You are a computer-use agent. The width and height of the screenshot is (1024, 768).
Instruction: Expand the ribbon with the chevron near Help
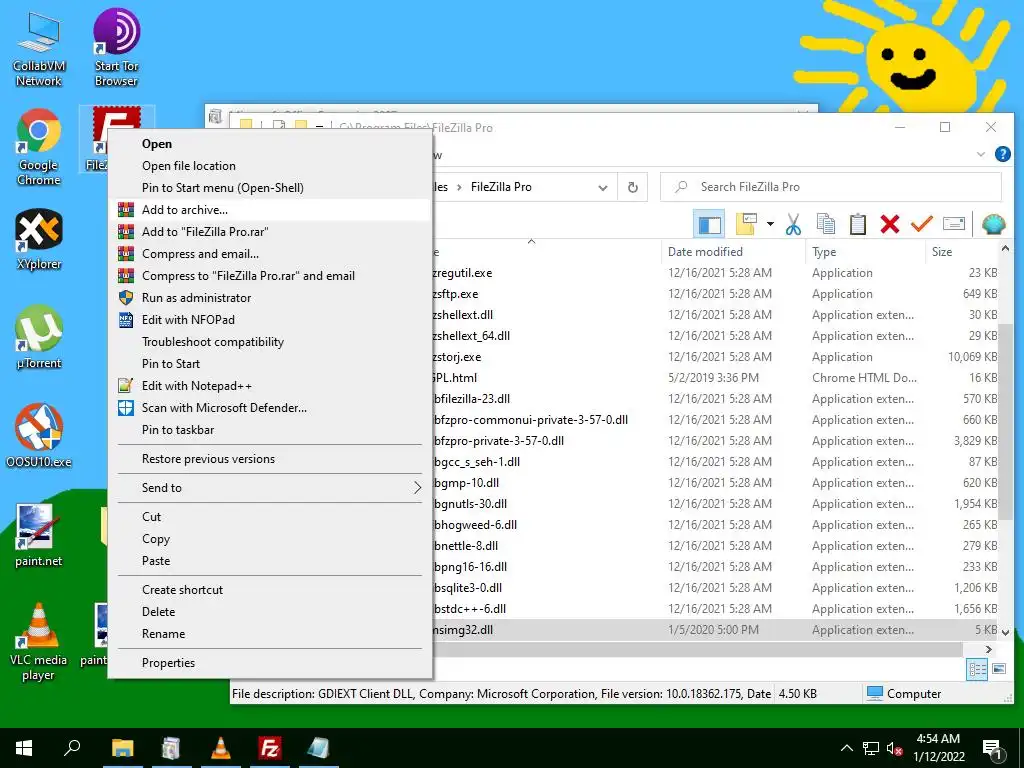point(980,154)
